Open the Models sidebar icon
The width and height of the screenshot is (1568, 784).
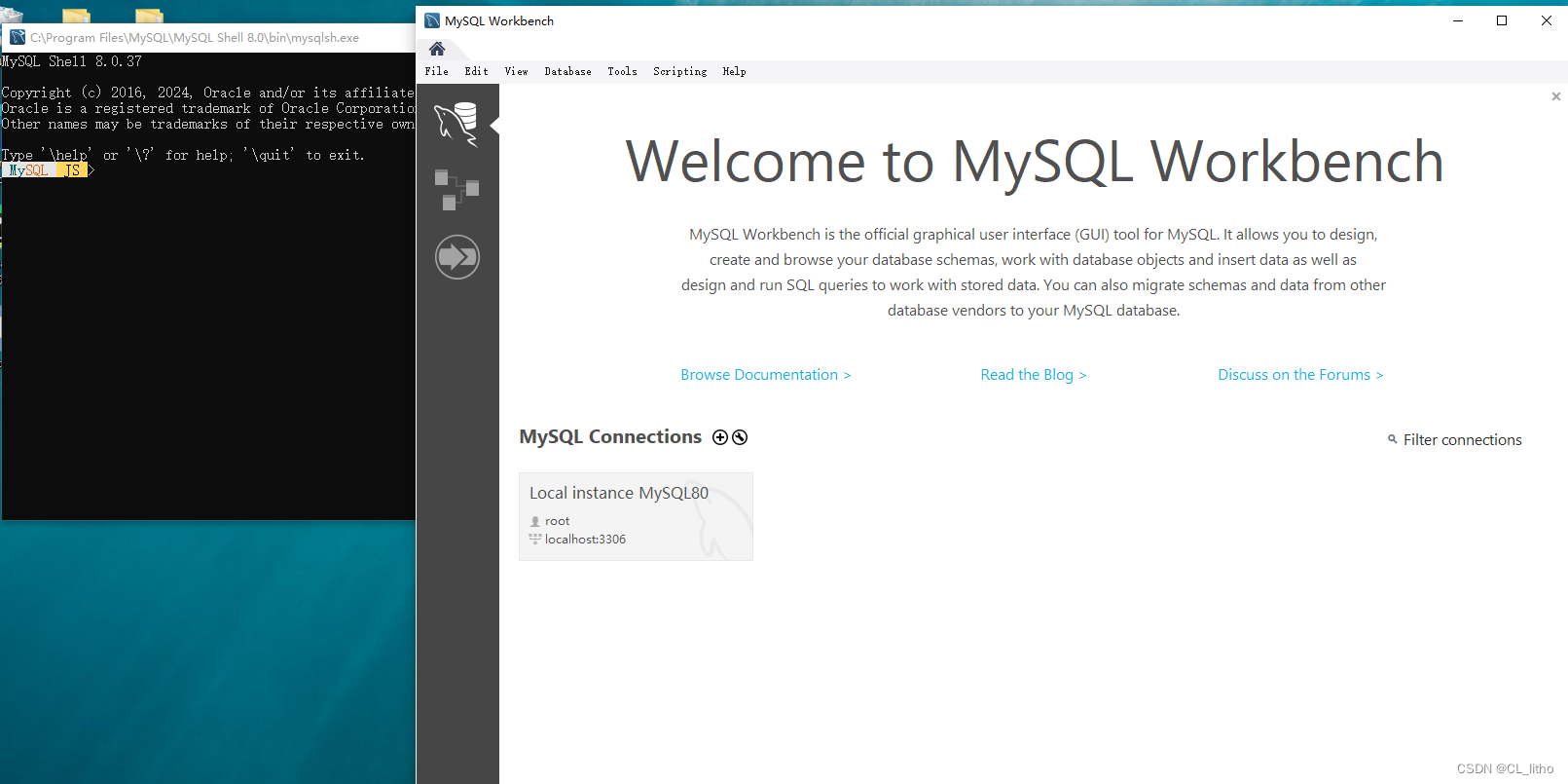pos(456,190)
